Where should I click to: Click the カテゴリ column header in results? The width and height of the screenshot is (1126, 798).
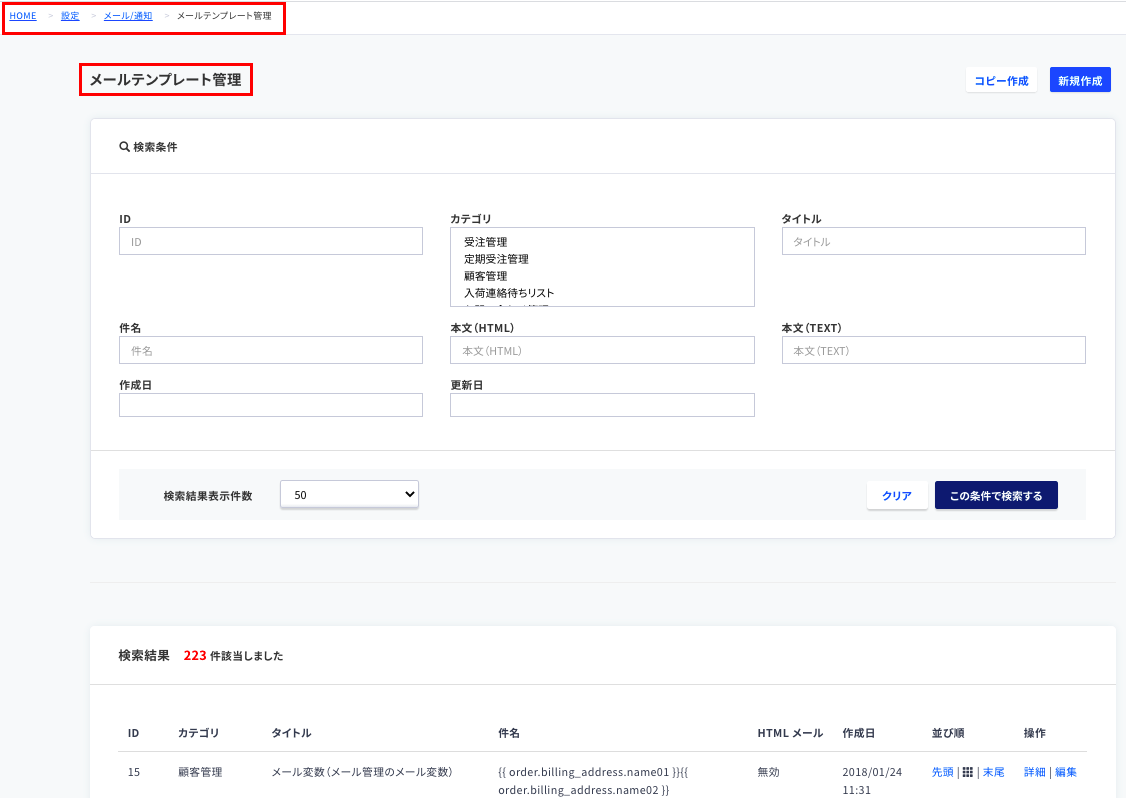198,733
